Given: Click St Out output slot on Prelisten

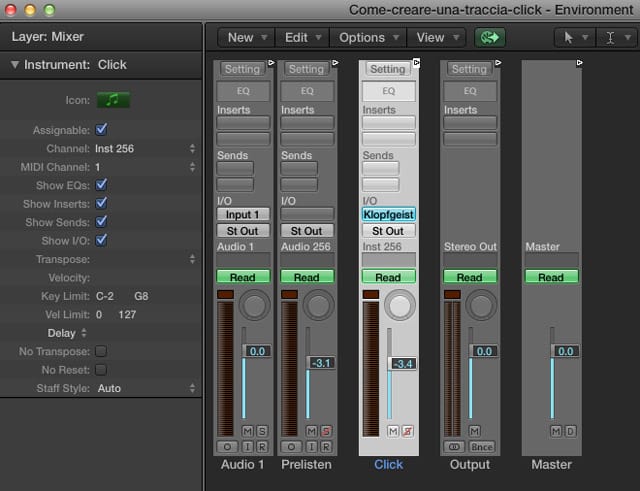Looking at the screenshot, I should tap(307, 231).
